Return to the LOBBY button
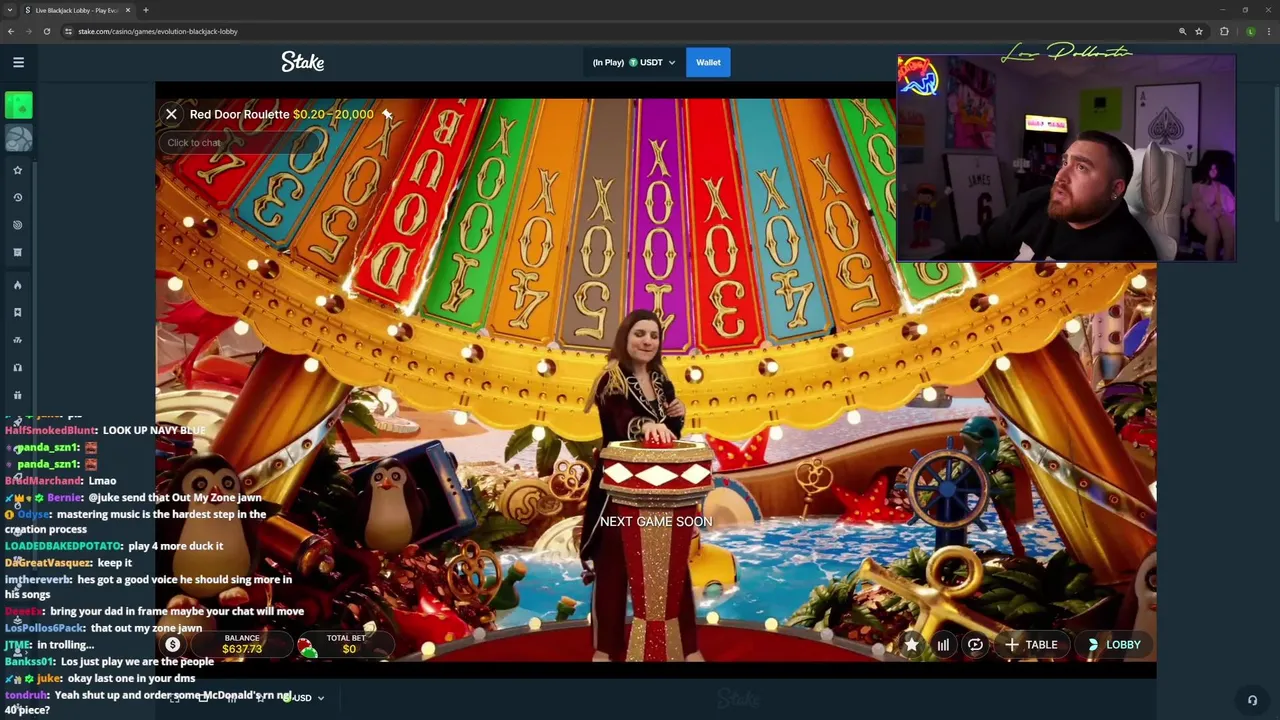 pyautogui.click(x=1113, y=645)
